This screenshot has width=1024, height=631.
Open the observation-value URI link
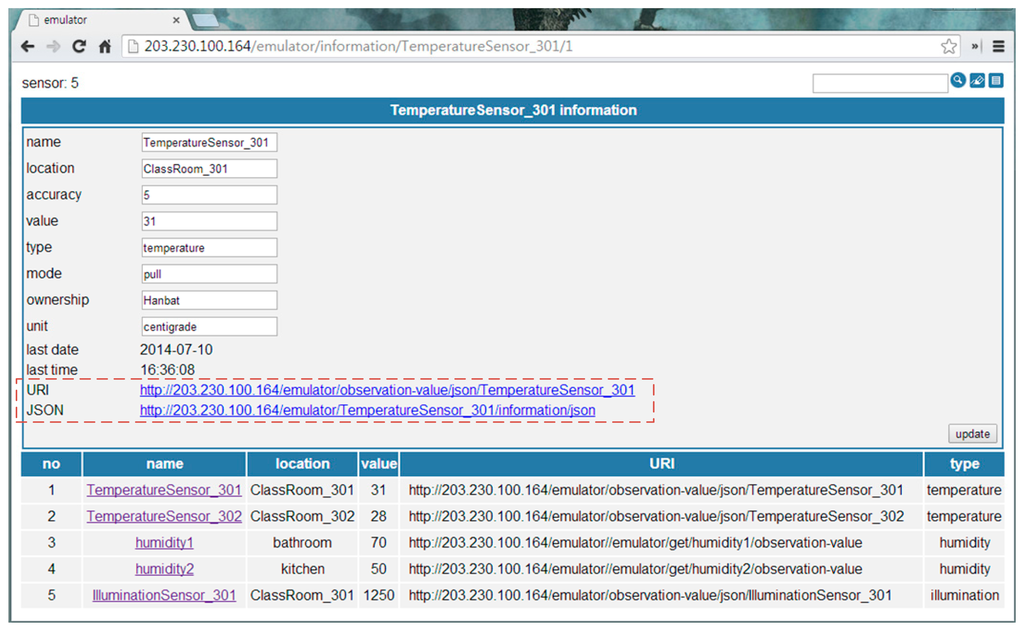coord(387,390)
